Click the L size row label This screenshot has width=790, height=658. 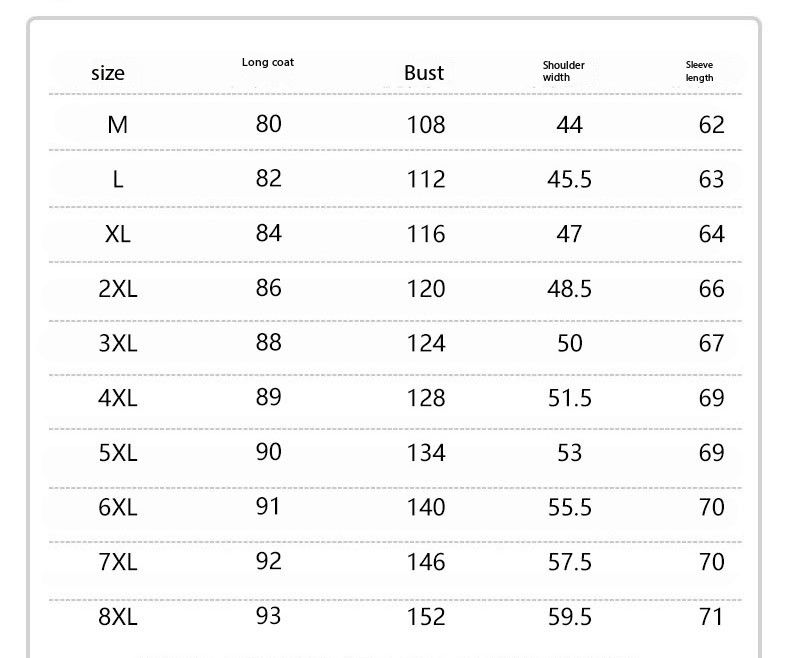(x=118, y=180)
